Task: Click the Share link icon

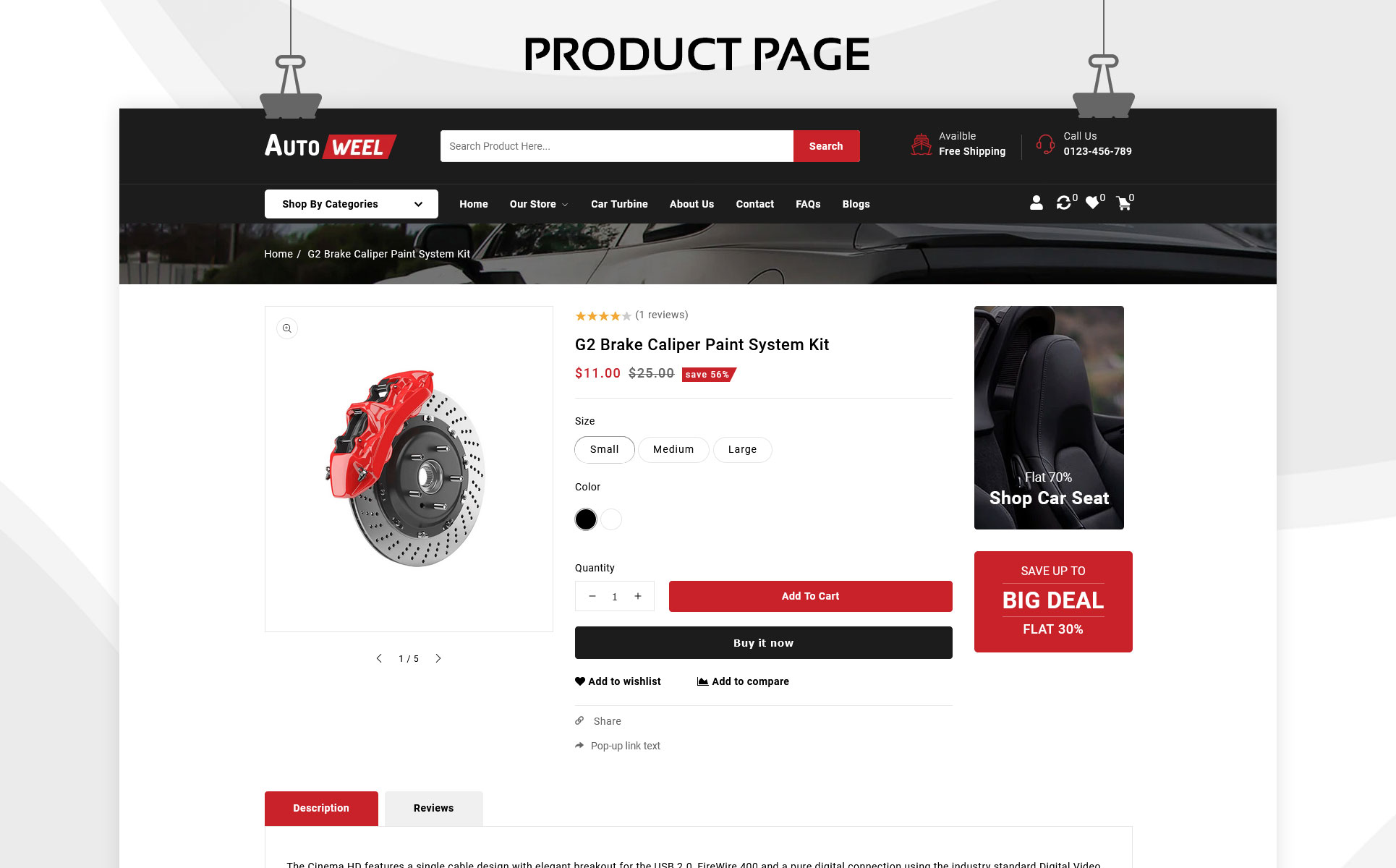Action: [579, 721]
